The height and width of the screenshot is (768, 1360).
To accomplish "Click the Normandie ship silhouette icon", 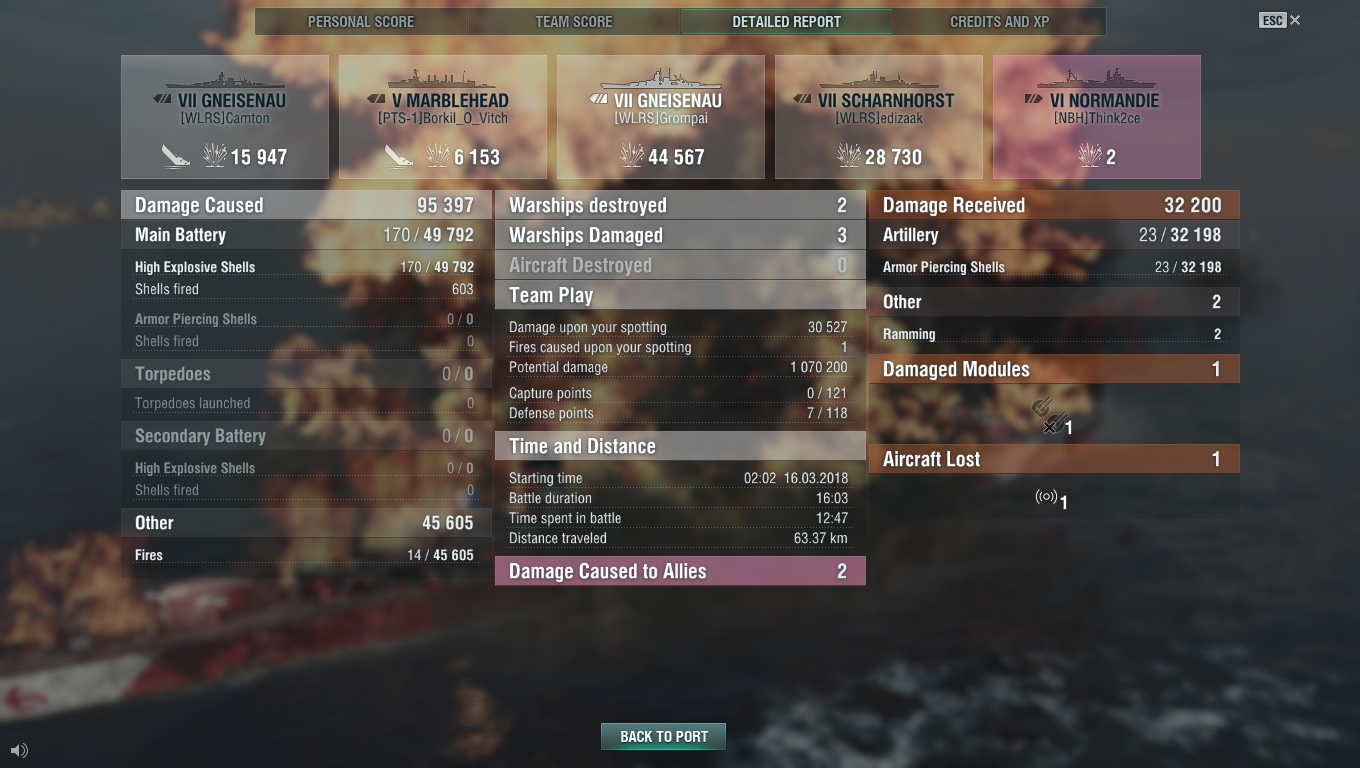I will (x=1096, y=79).
